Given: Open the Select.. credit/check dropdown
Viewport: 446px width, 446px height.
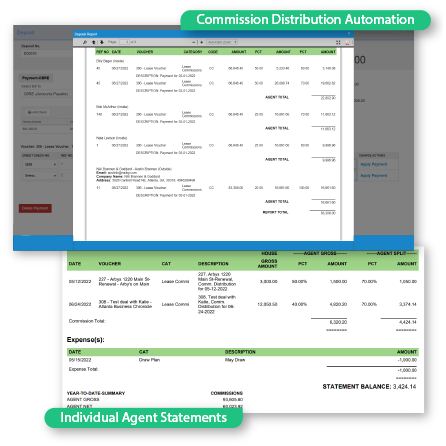Looking at the screenshot, I should coord(40,175).
